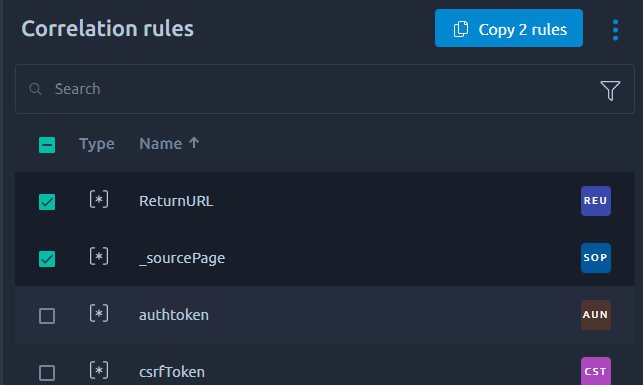Click the type icon beside _sourcePage
This screenshot has height=385, width=643.
(99, 257)
